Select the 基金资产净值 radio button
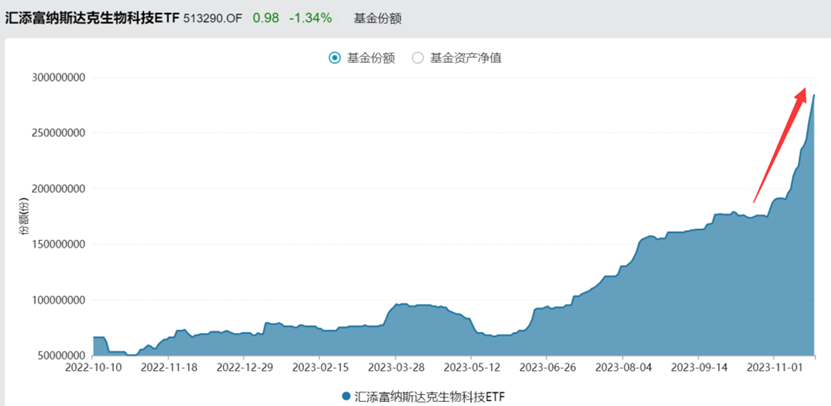The height and width of the screenshot is (406, 831). click(418, 58)
